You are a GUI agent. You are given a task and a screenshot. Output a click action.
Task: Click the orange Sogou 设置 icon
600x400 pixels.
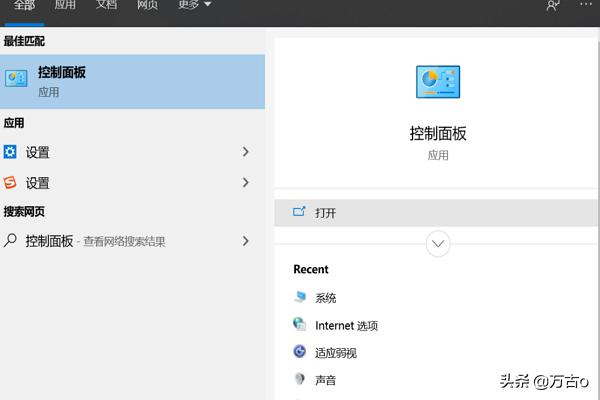[x=11, y=183]
